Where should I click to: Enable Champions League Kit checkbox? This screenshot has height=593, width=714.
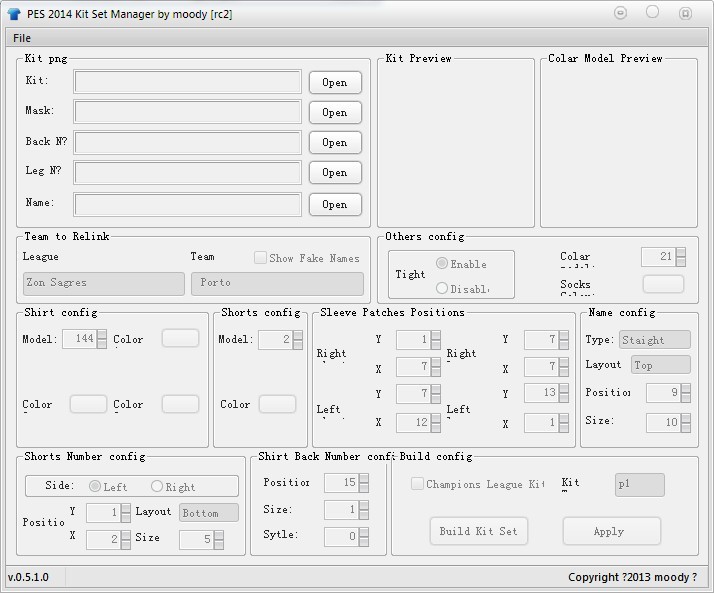click(417, 483)
